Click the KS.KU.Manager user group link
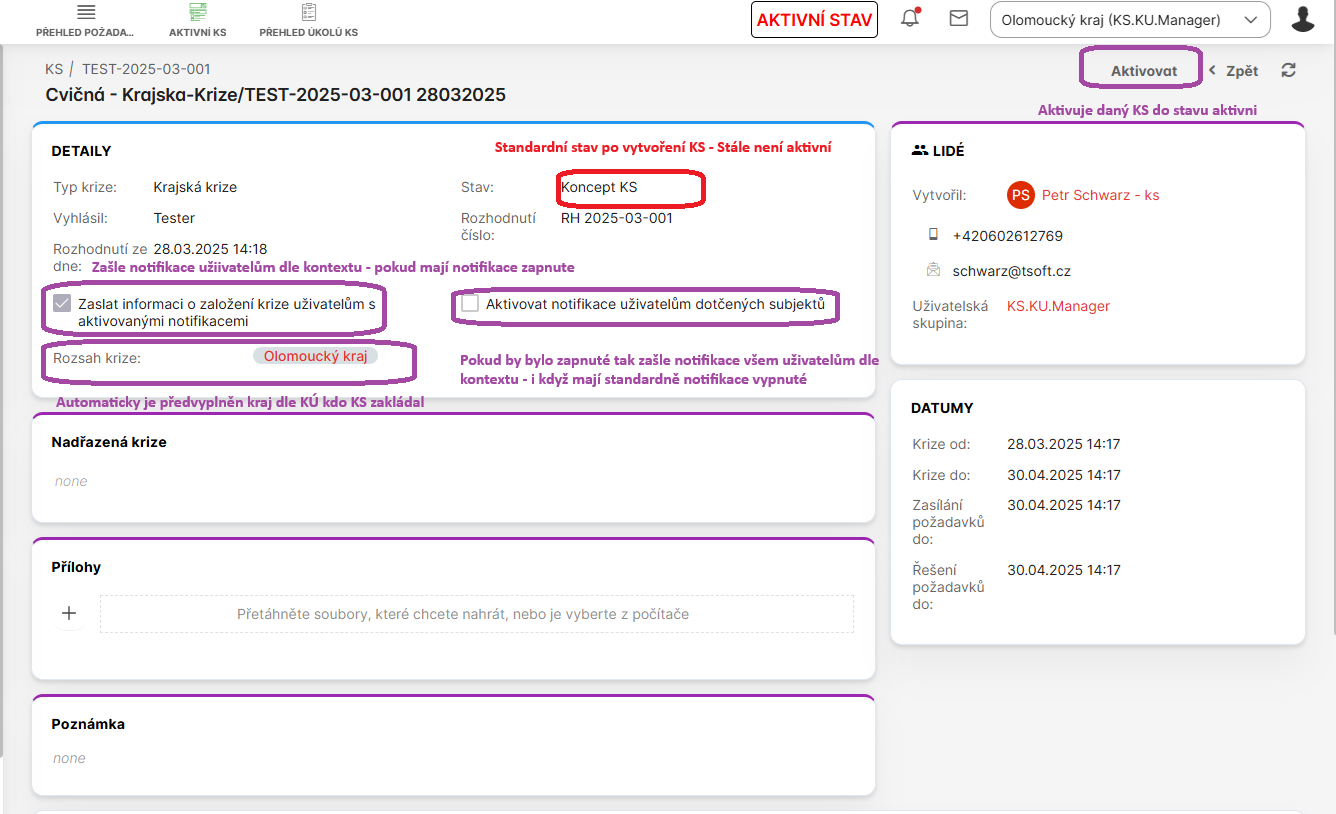This screenshot has height=814, width=1336. (1058, 306)
